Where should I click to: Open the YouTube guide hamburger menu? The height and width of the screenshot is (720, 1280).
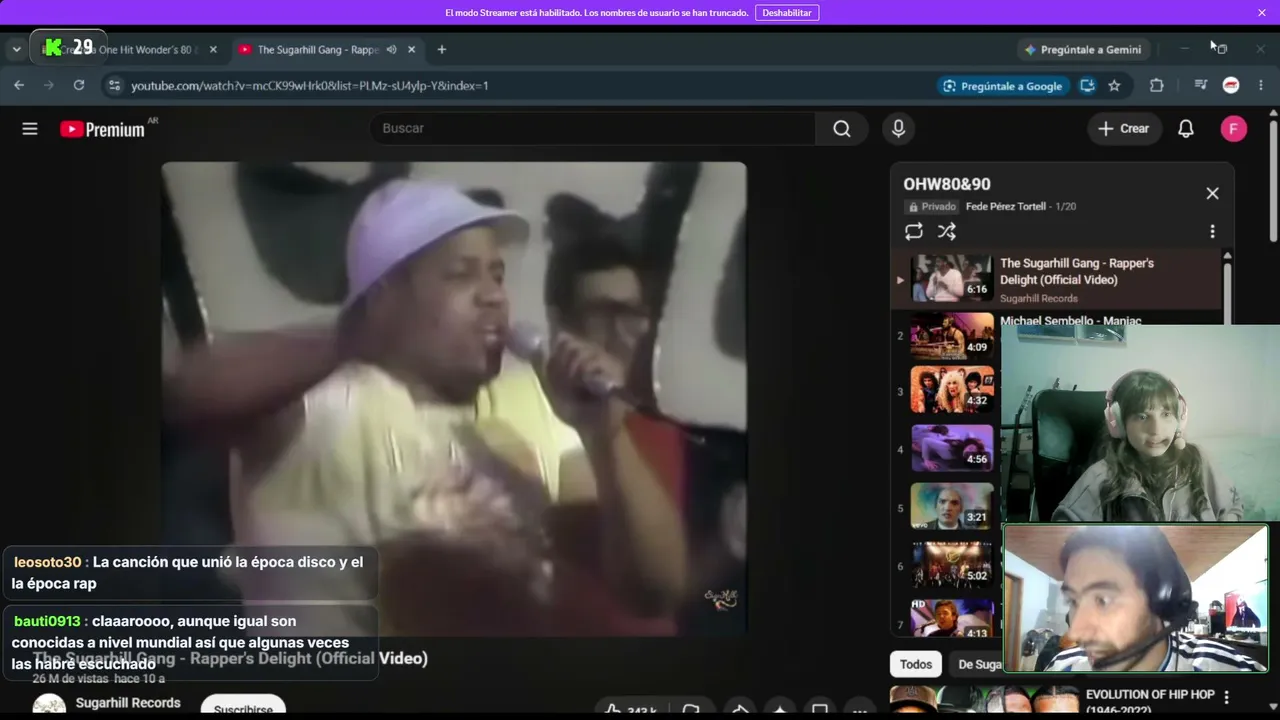[x=30, y=129]
